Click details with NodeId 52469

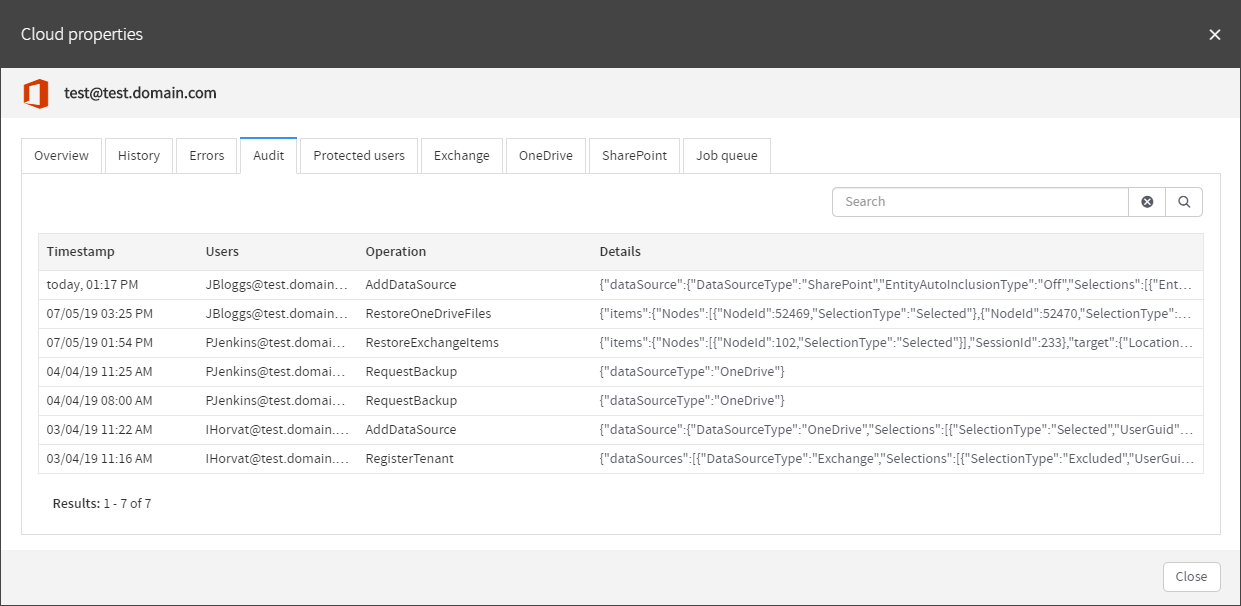pyautogui.click(x=896, y=314)
